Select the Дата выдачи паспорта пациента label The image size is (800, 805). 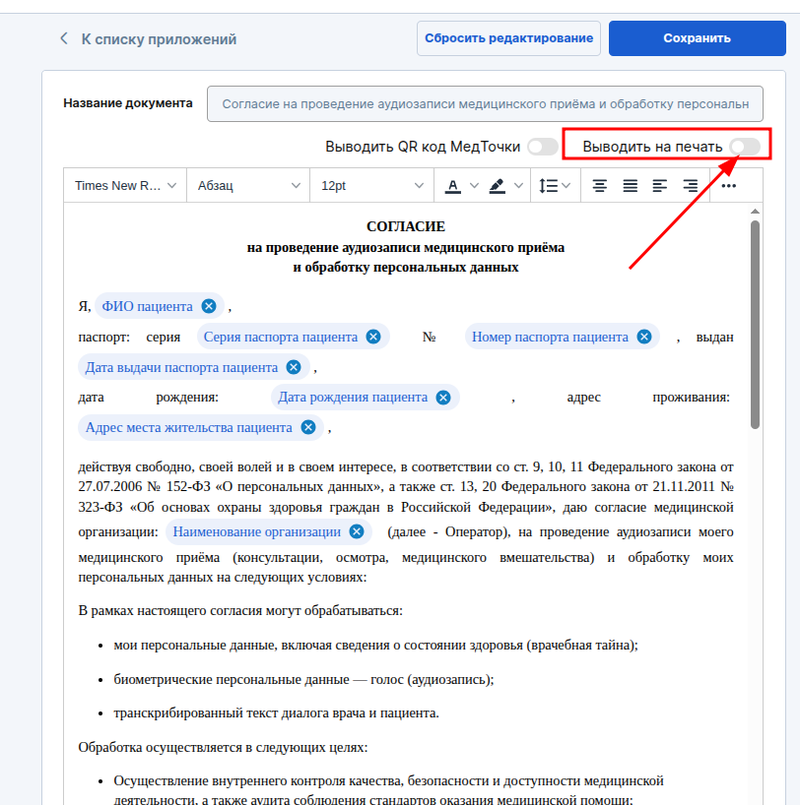pos(181,368)
